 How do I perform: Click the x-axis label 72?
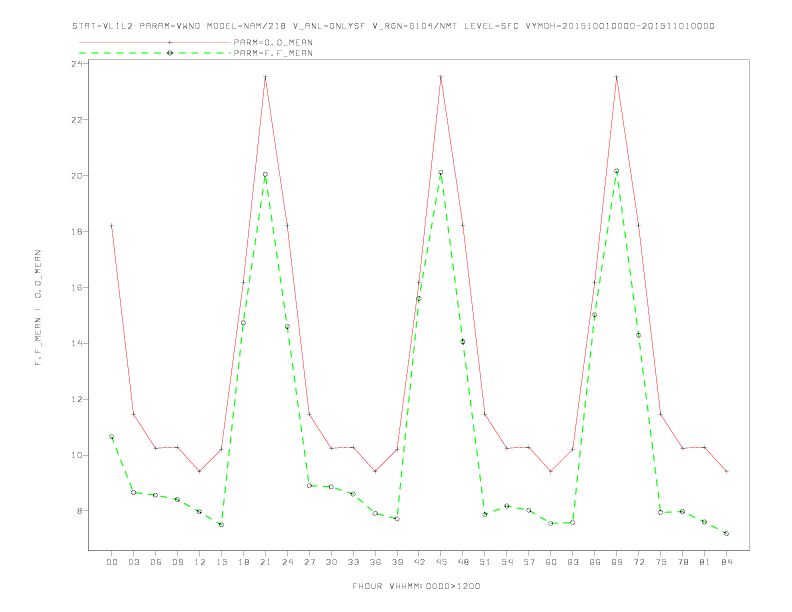(x=639, y=562)
